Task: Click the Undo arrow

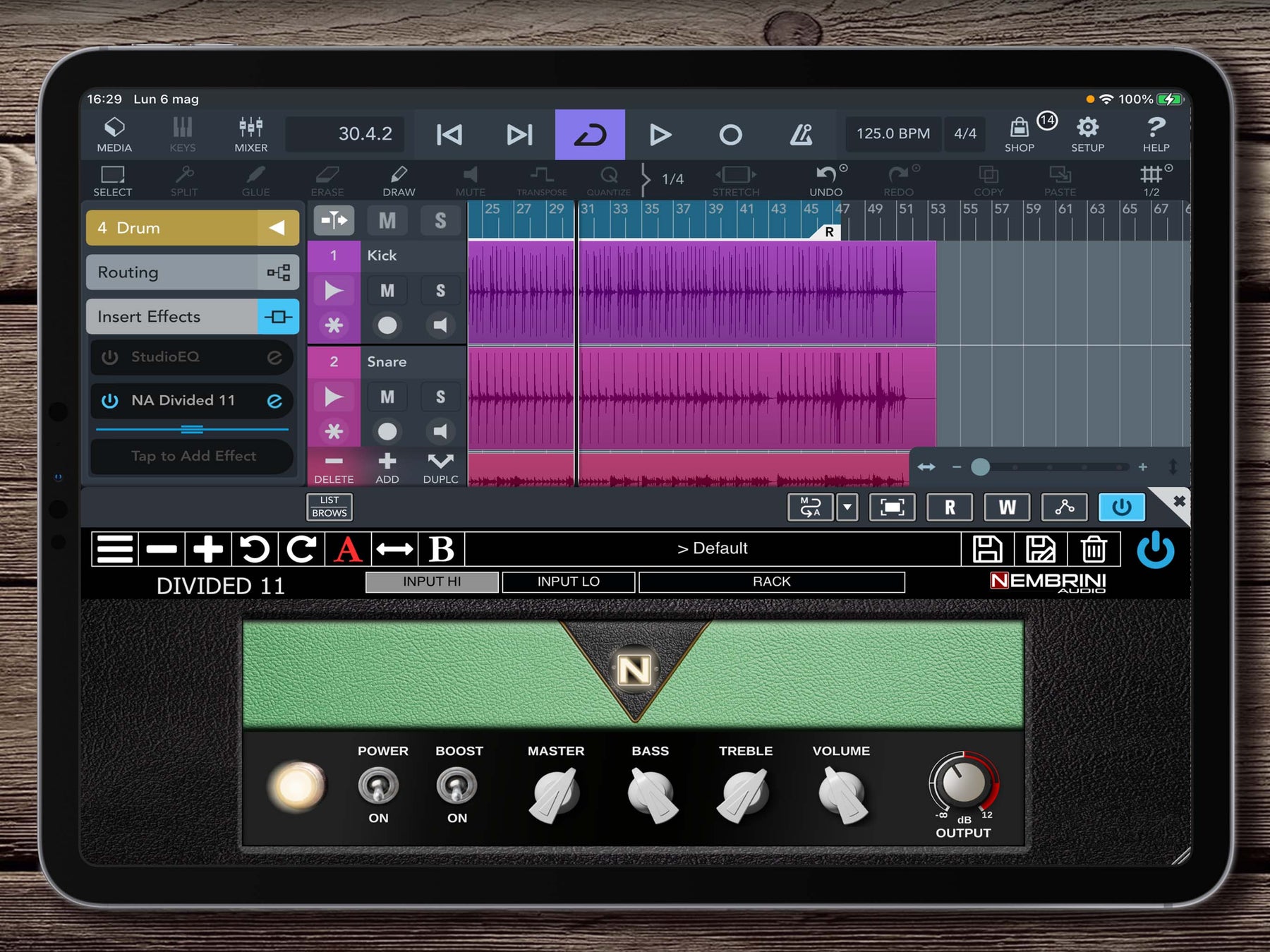Action: (825, 181)
